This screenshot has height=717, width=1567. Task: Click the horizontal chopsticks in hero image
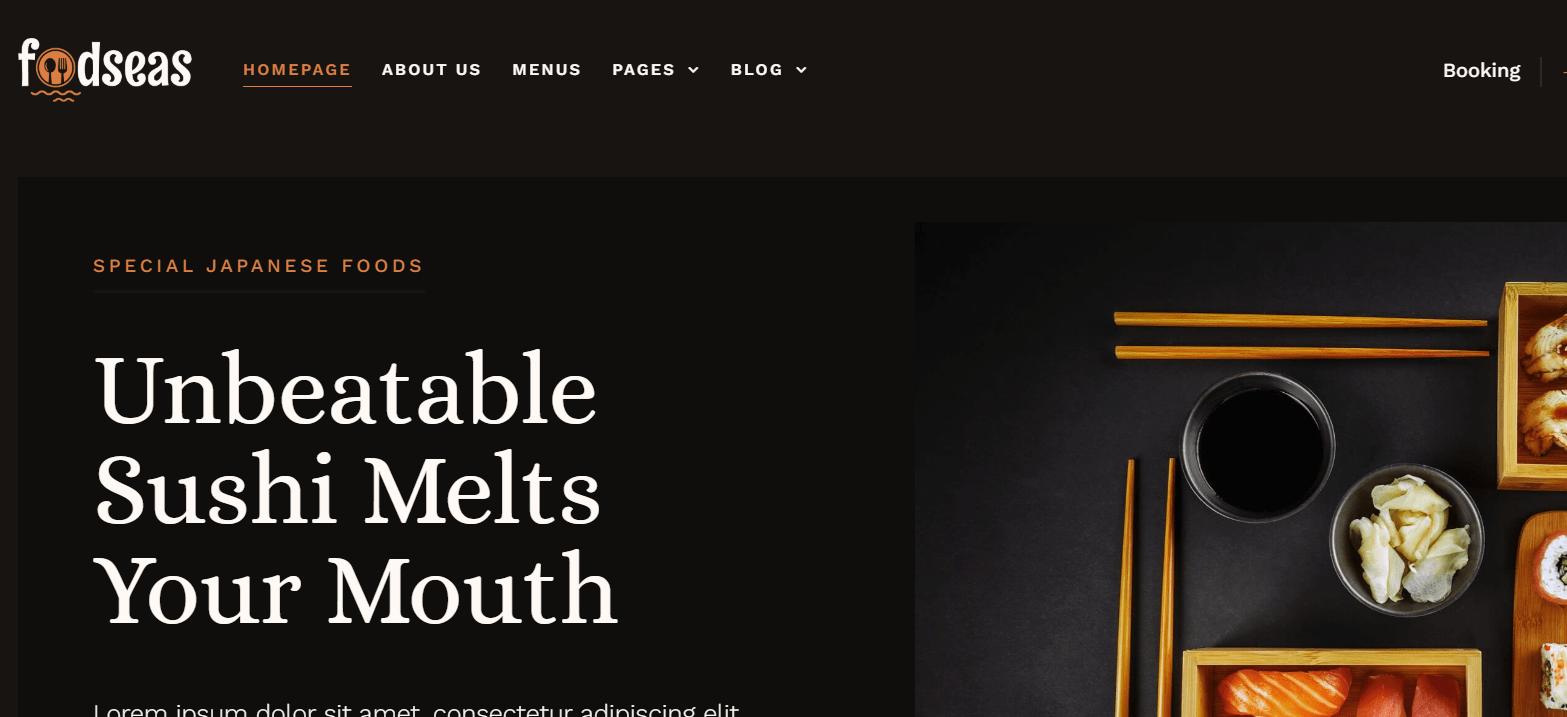tap(1301, 335)
